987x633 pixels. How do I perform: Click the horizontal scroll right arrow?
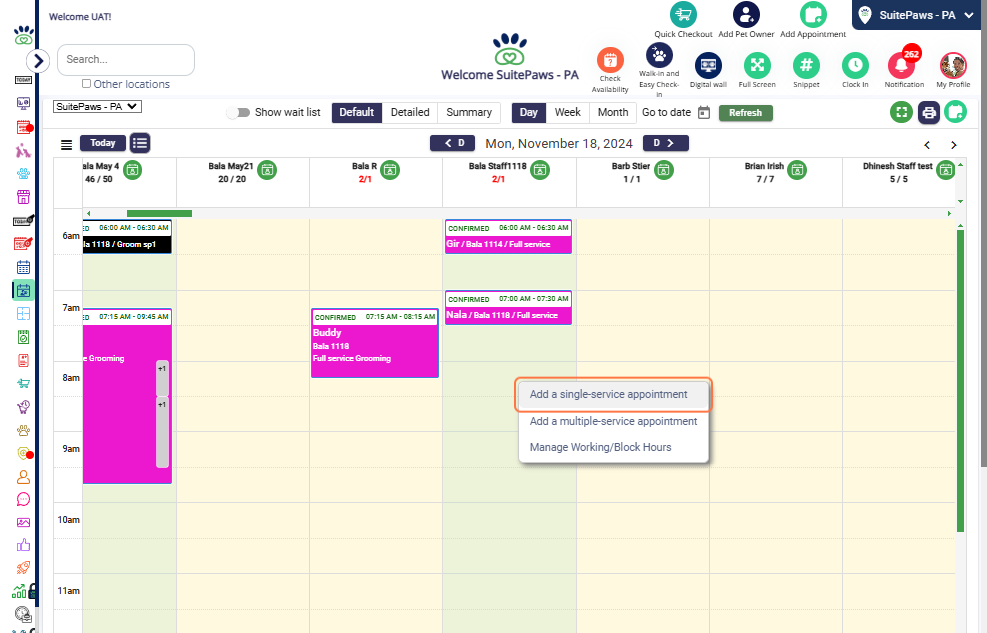[949, 213]
